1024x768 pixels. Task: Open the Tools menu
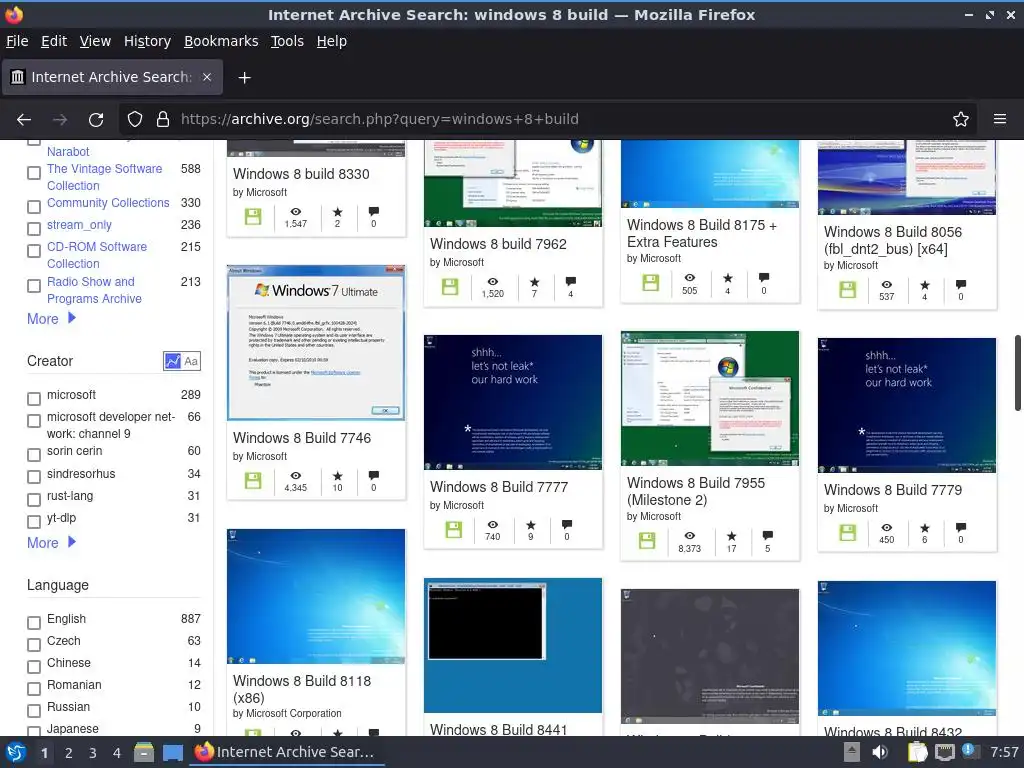[287, 41]
